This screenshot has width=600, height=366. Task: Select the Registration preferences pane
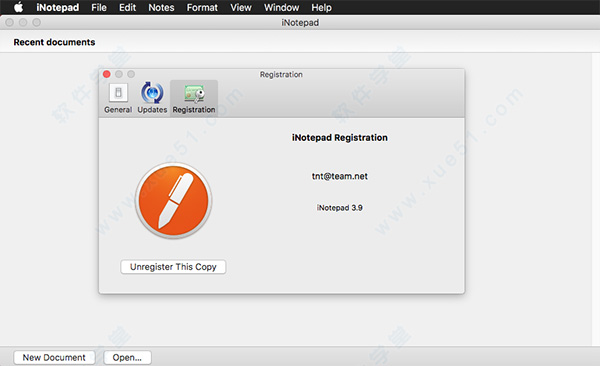pyautogui.click(x=194, y=98)
